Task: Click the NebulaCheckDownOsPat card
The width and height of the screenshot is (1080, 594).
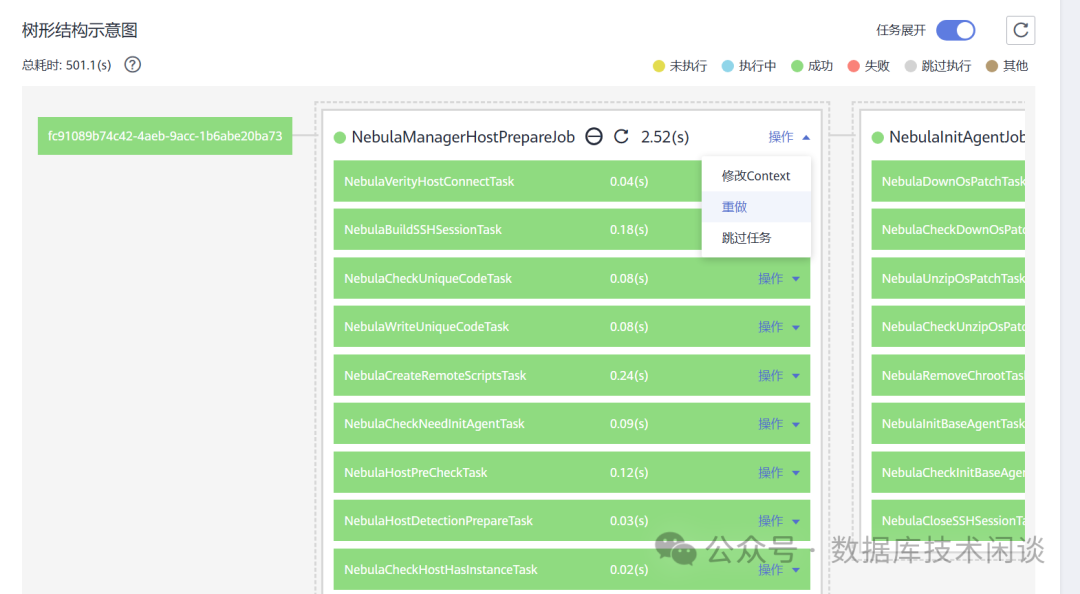Action: 948,229
